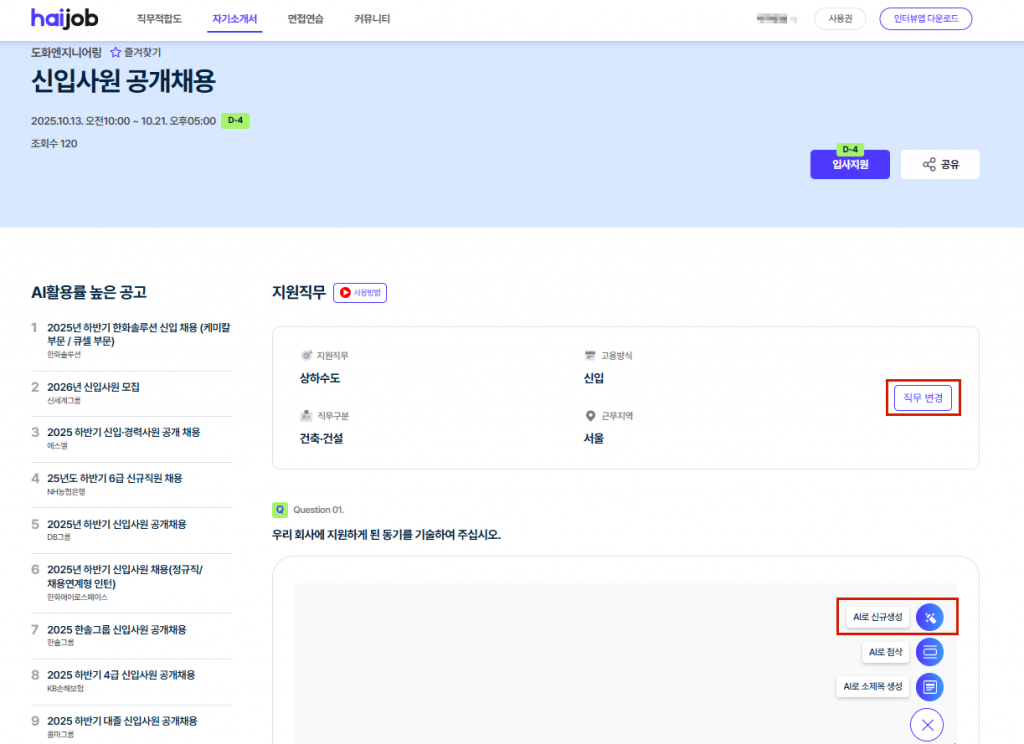Click the 입사지원 apply button
Image resolution: width=1024 pixels, height=744 pixels.
point(849,165)
